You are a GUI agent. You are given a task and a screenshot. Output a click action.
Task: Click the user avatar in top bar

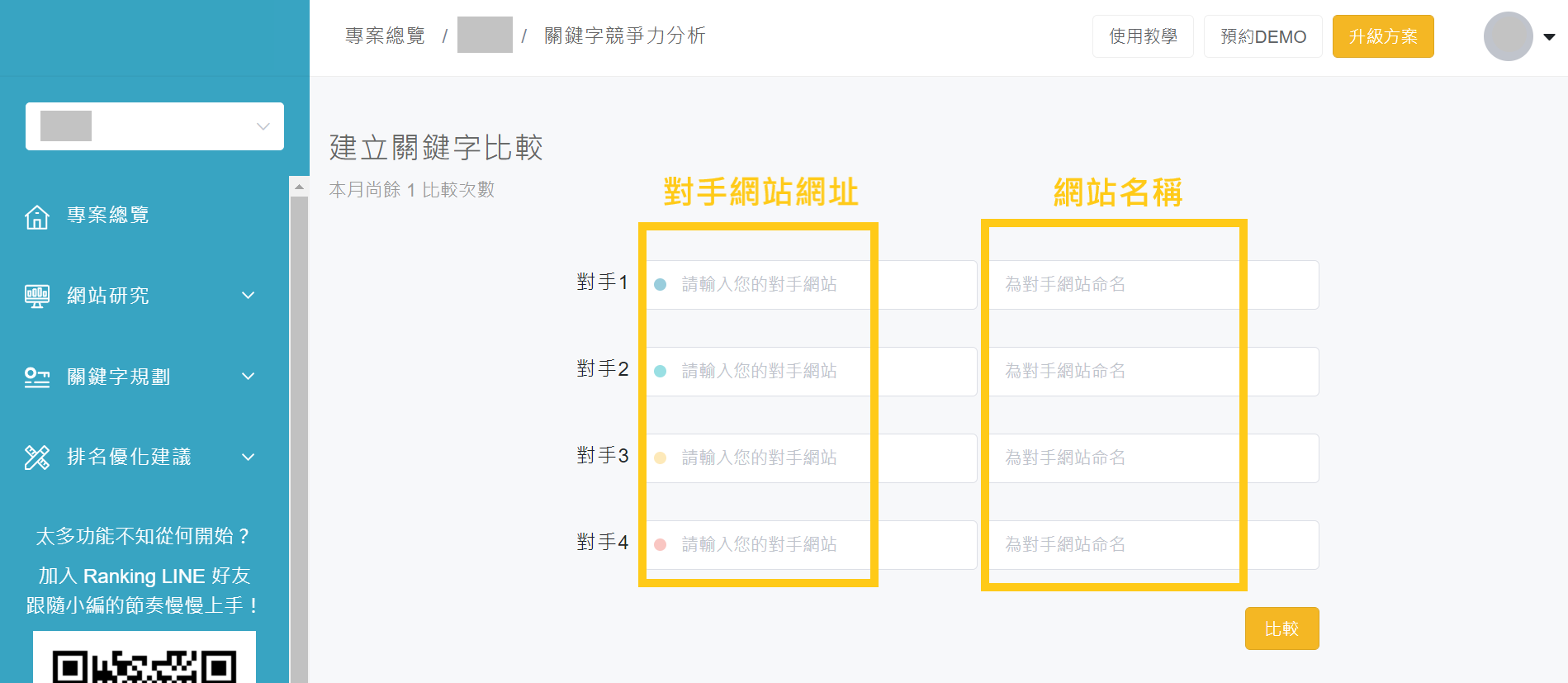coord(1508,36)
